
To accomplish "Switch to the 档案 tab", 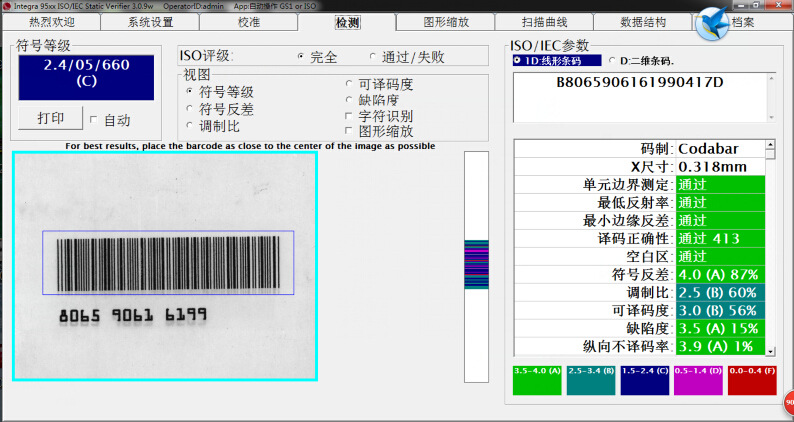I will click(x=743, y=22).
